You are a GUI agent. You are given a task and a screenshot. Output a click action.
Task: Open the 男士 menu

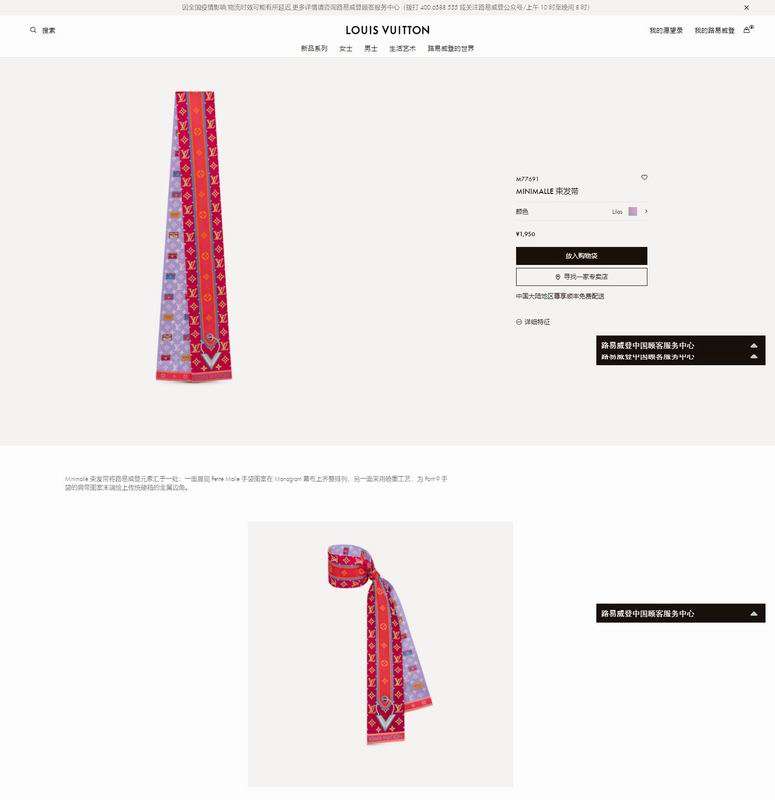(x=371, y=48)
